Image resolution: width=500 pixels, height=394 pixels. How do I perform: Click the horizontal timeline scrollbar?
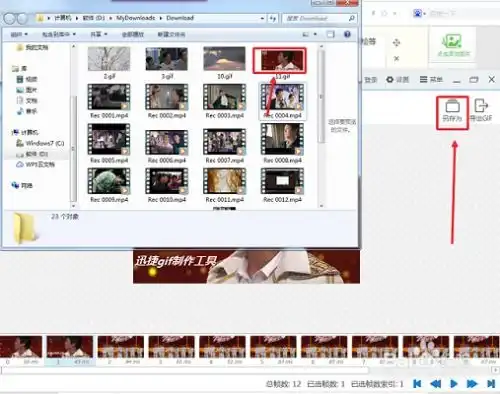[185, 370]
